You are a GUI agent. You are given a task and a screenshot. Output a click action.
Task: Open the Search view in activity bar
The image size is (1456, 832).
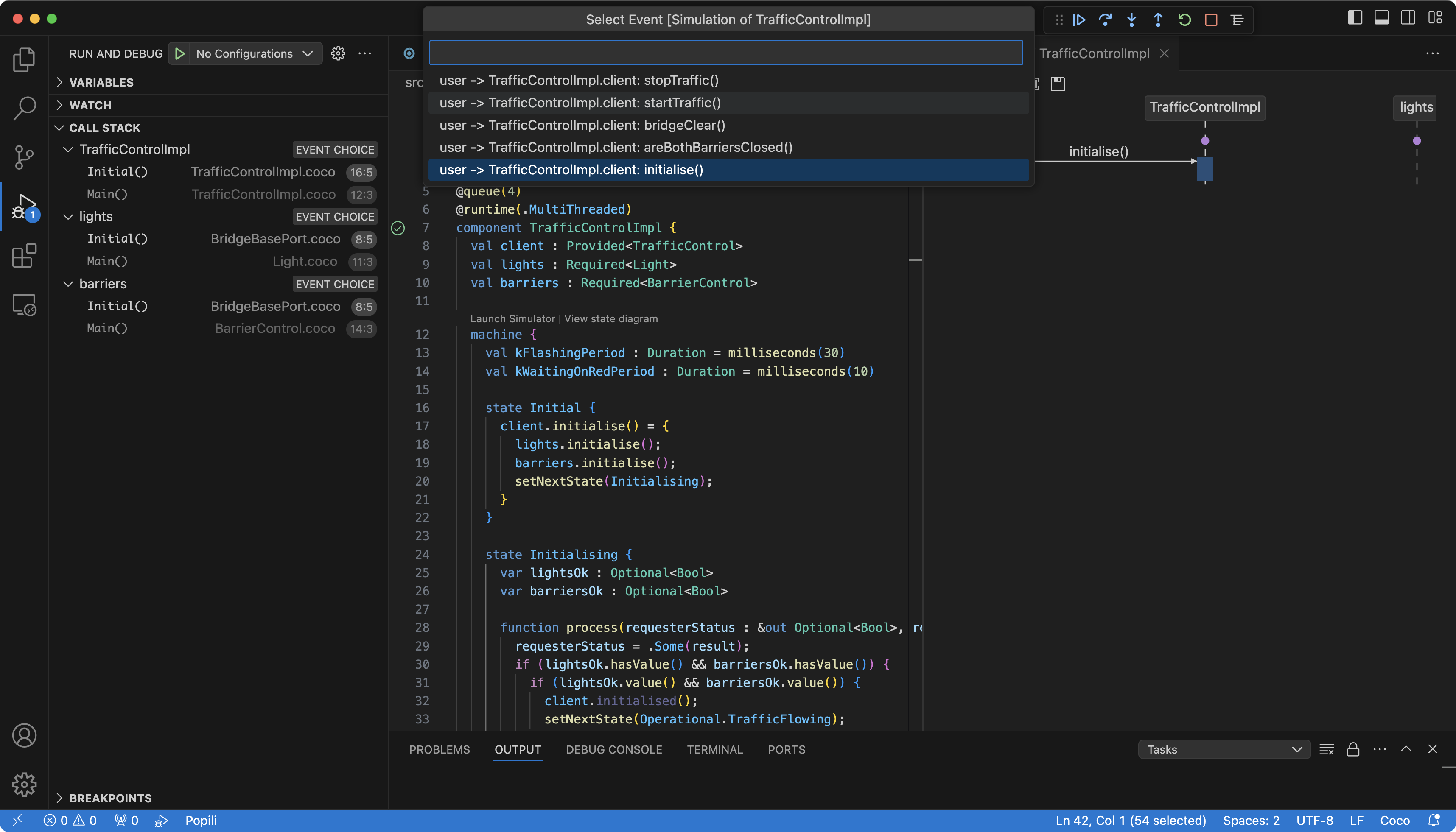coord(24,108)
